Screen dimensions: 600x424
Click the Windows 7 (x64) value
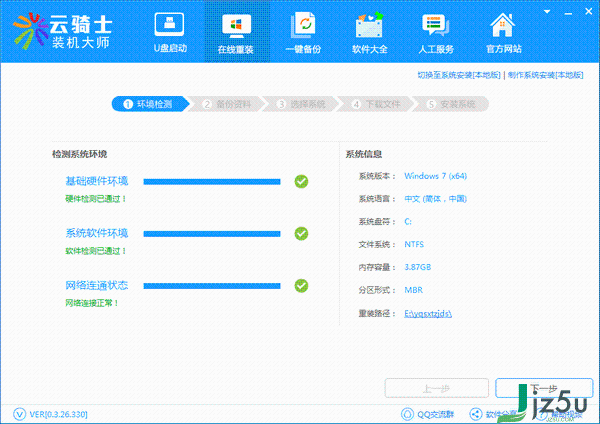click(x=435, y=176)
